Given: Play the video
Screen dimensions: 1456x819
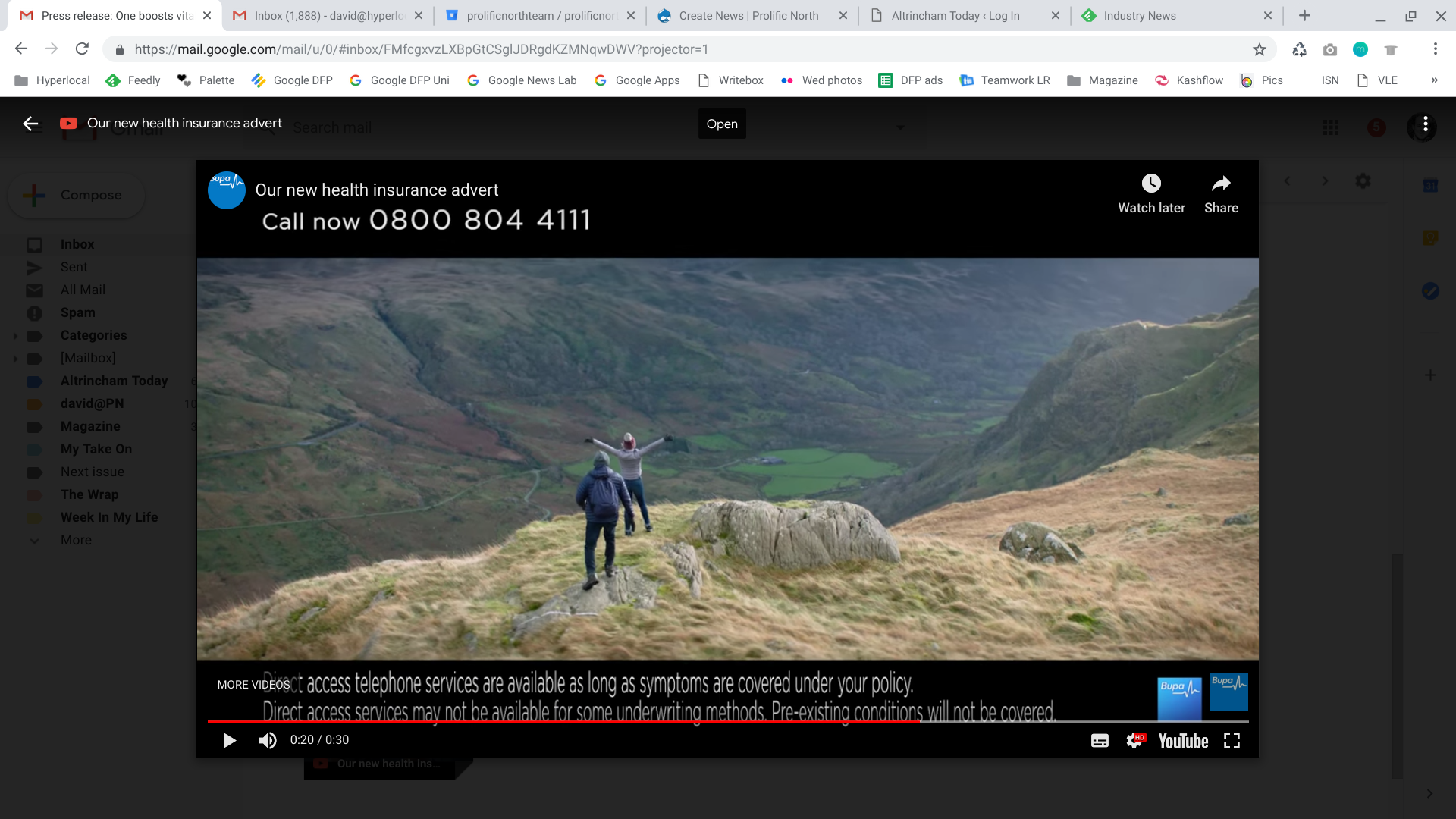Looking at the screenshot, I should (229, 740).
